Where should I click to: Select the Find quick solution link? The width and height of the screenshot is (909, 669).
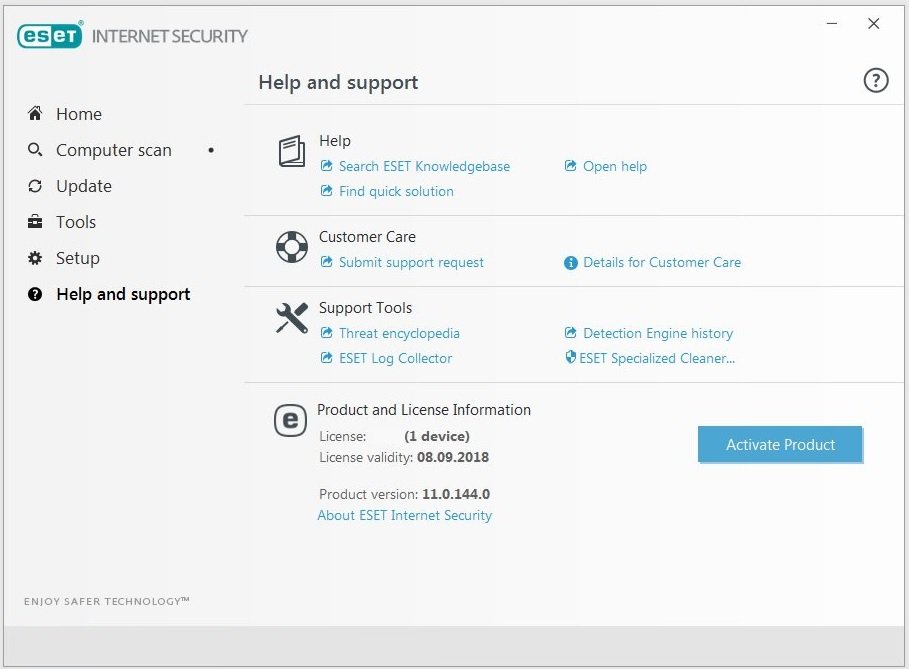coord(396,191)
